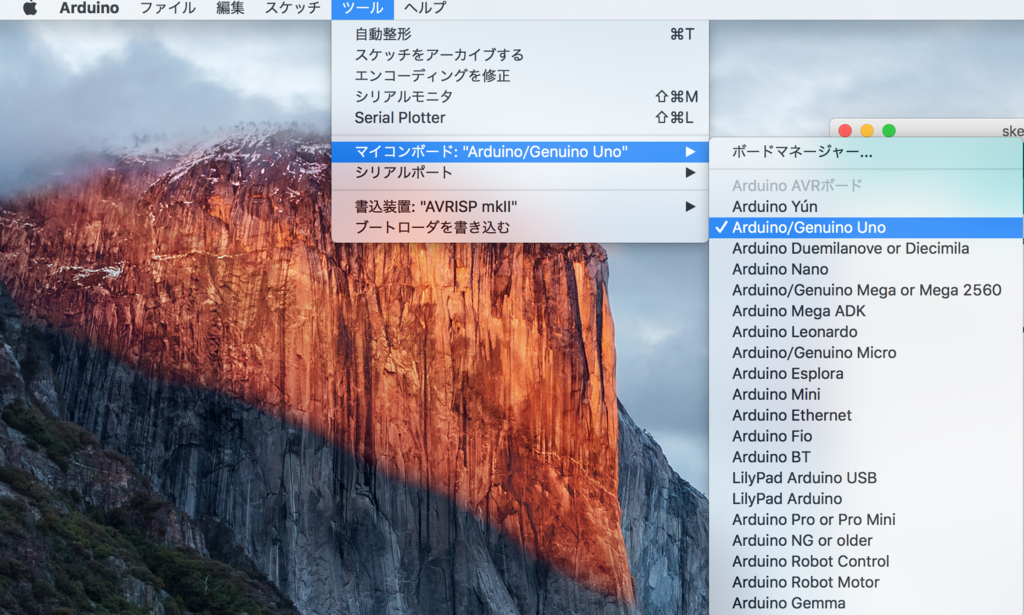Select Arduino Esplora board
This screenshot has height=615, width=1024.
coord(866,373)
